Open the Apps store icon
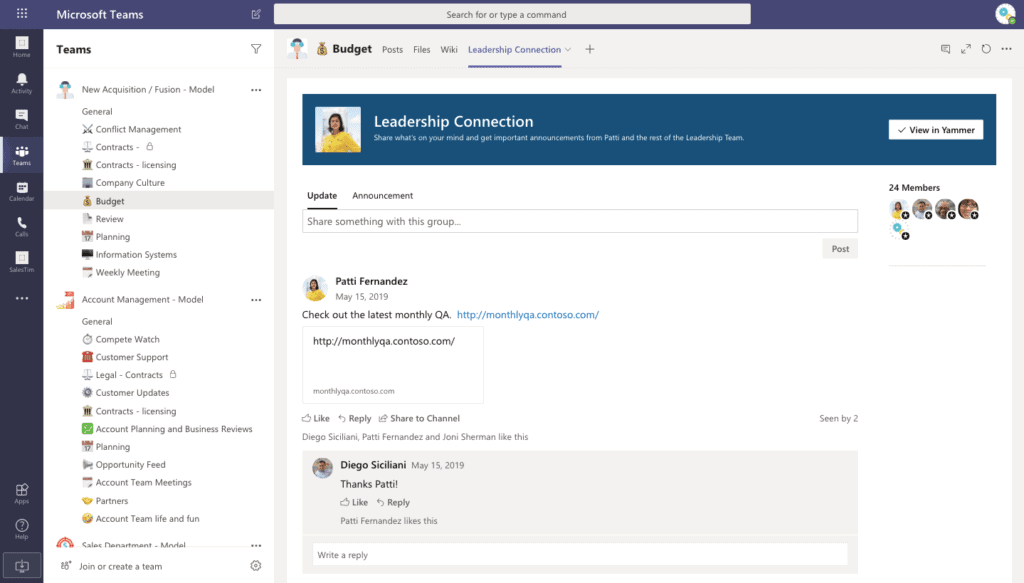 tap(22, 494)
